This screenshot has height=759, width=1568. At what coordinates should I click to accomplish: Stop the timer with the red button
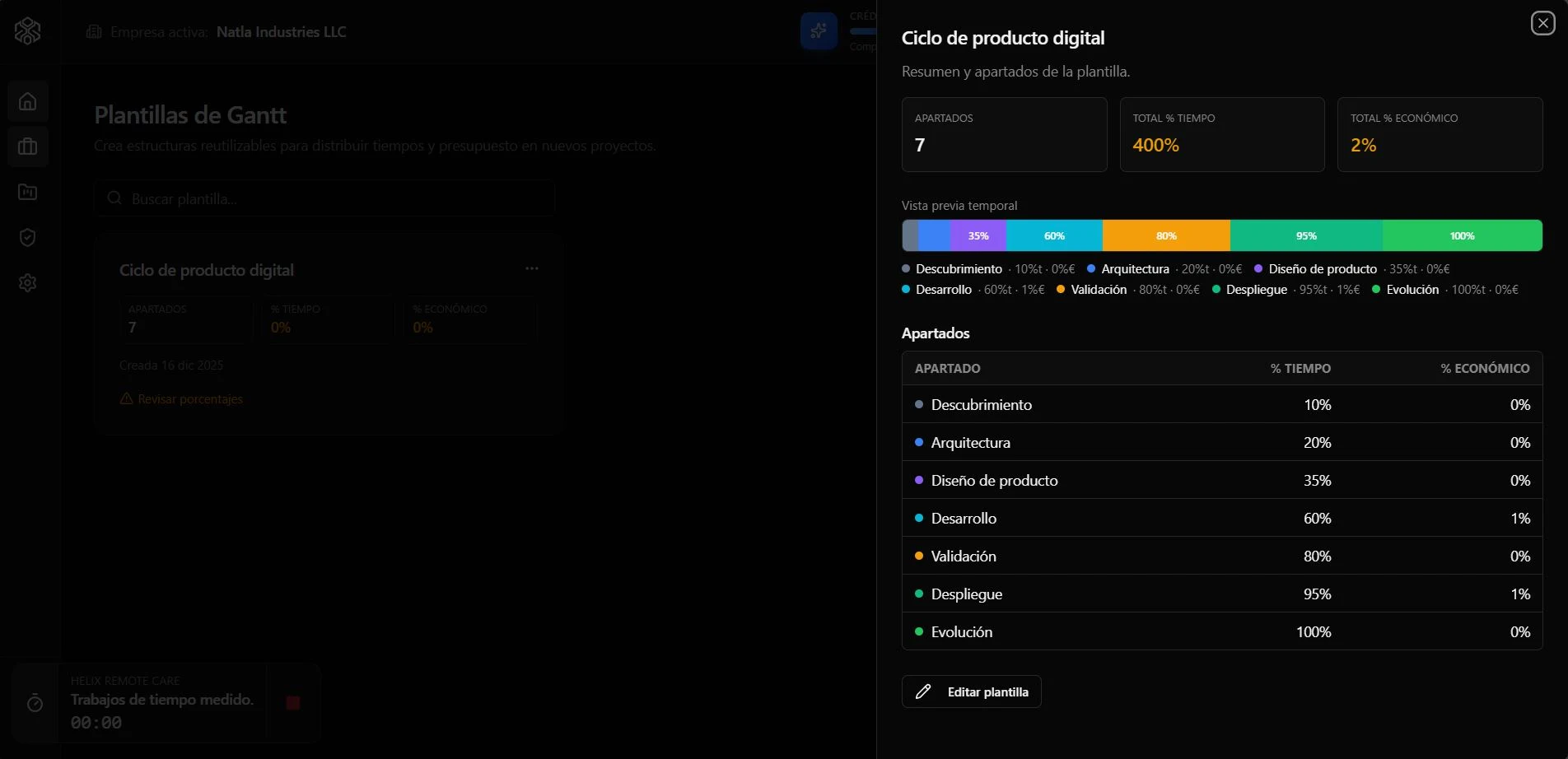coord(292,703)
